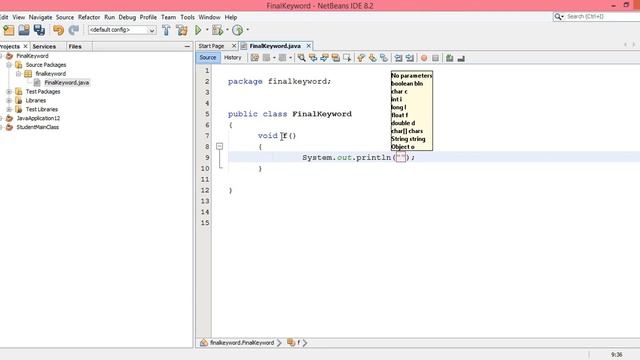Collapse code fold at line 8
The width and height of the screenshot is (640, 360).
(220, 146)
